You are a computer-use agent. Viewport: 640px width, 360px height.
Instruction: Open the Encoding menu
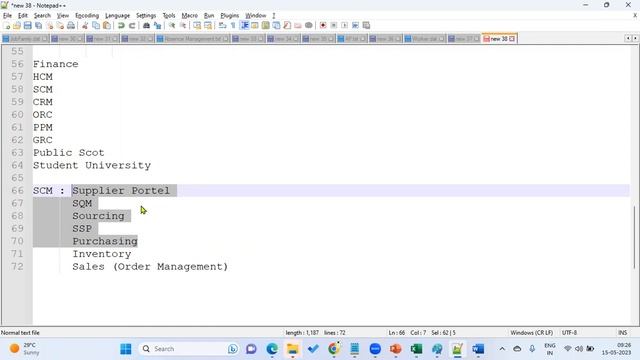pyautogui.click(x=87, y=16)
